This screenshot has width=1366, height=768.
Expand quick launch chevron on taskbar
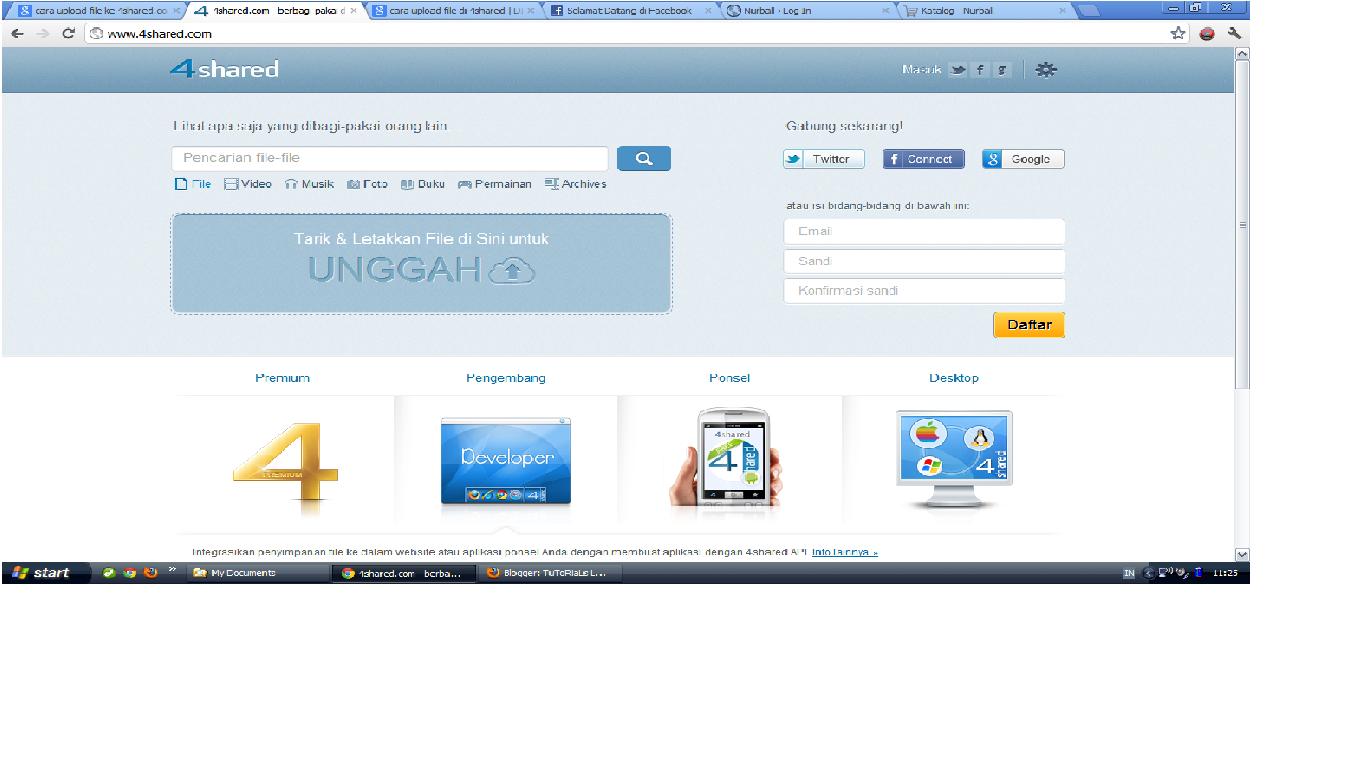(172, 572)
